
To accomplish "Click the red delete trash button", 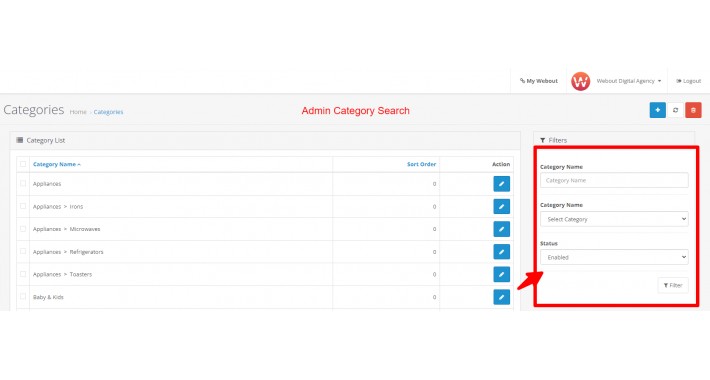I will [693, 110].
